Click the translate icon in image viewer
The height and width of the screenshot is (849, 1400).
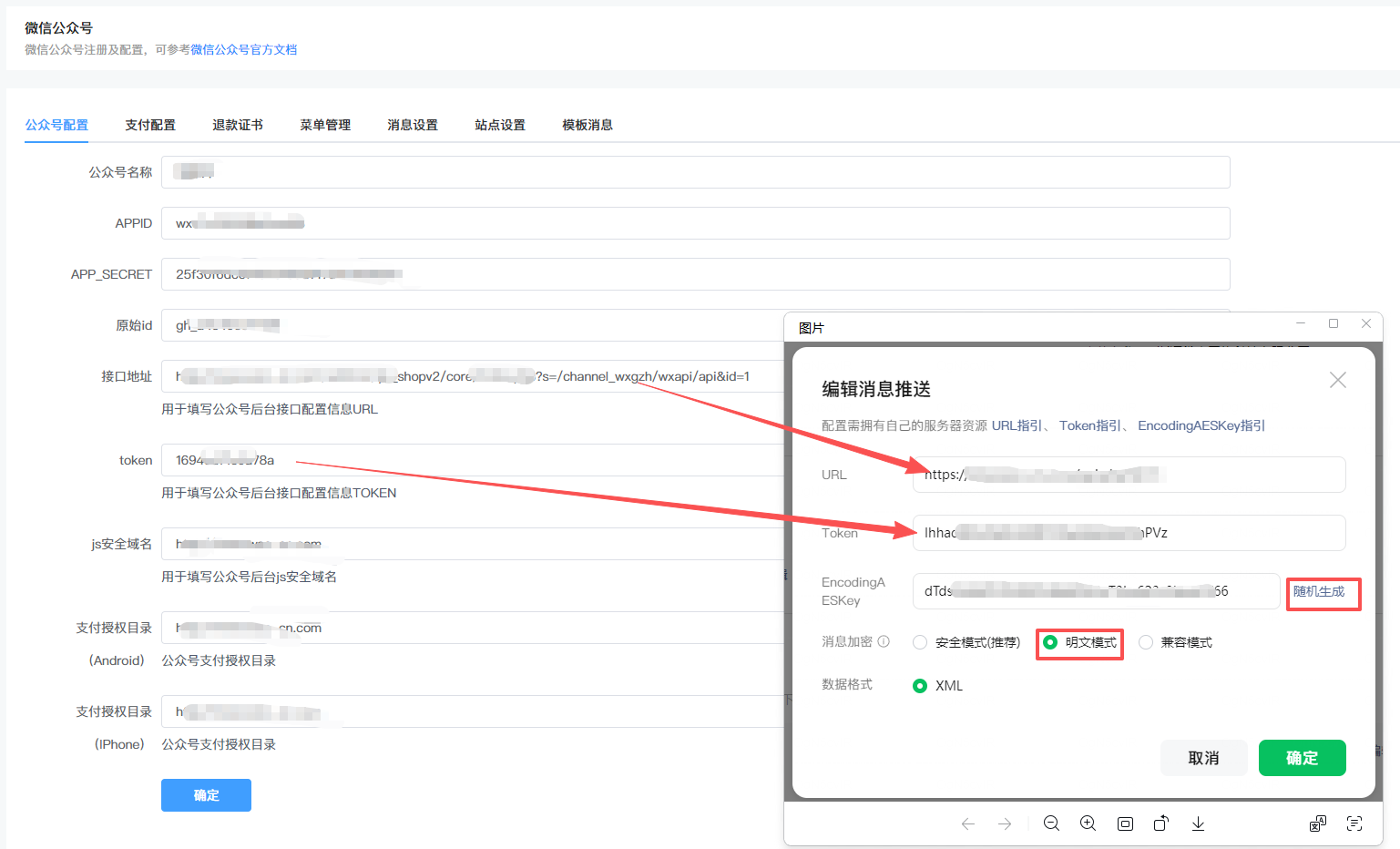pos(1318,823)
